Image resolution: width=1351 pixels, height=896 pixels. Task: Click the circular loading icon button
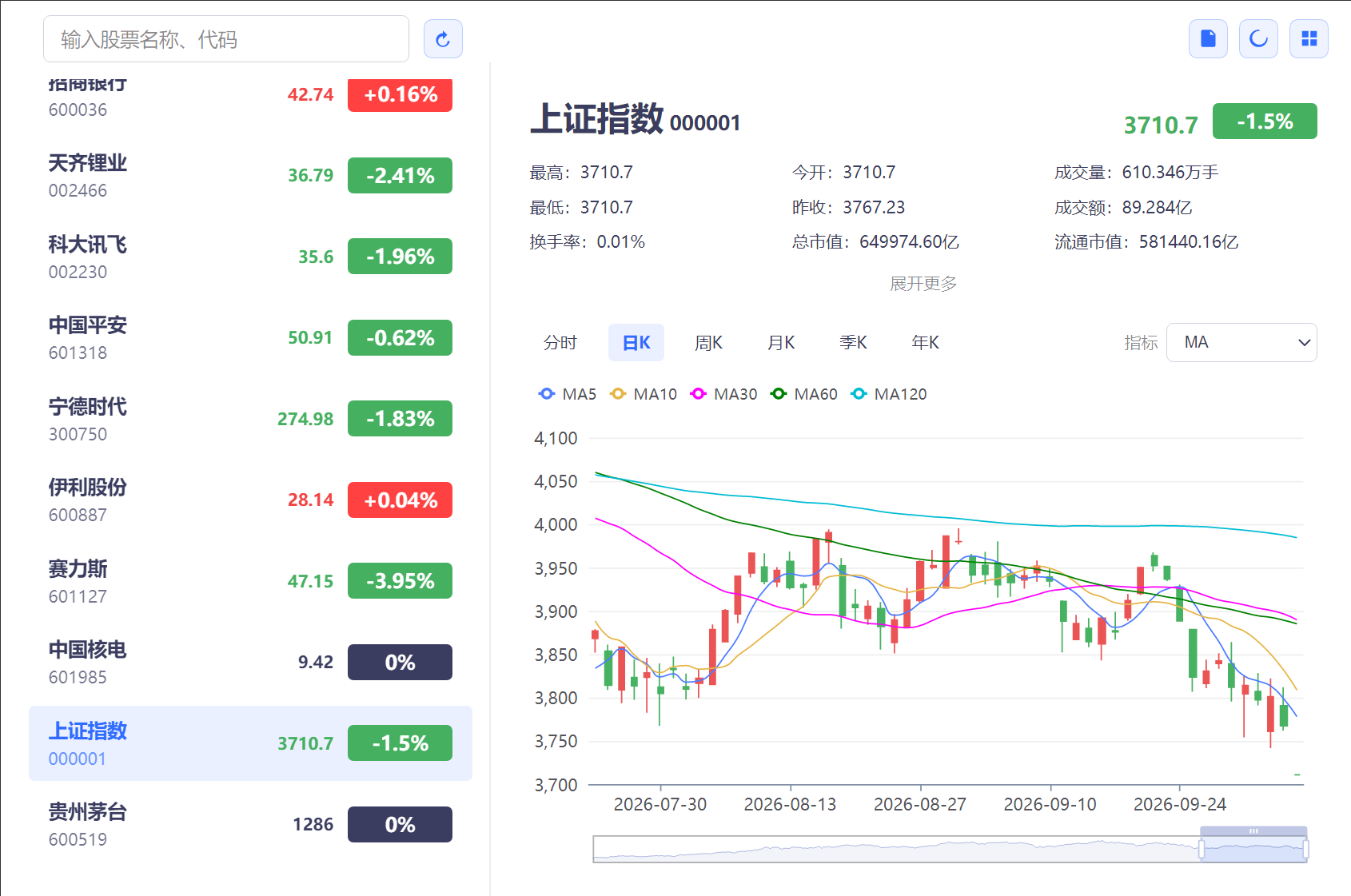point(1258,39)
